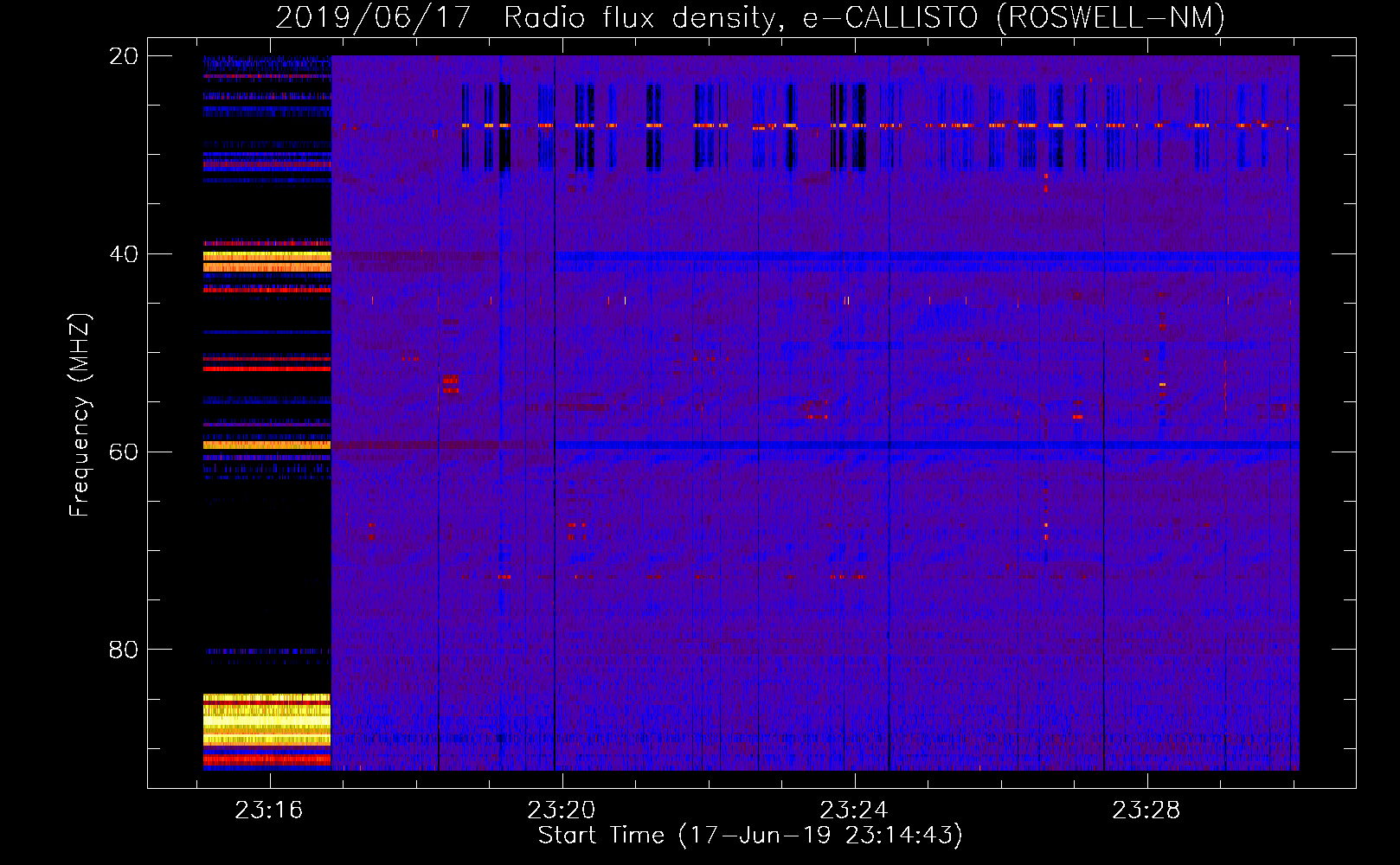Click the 40 frequency tick label

pyautogui.click(x=123, y=254)
